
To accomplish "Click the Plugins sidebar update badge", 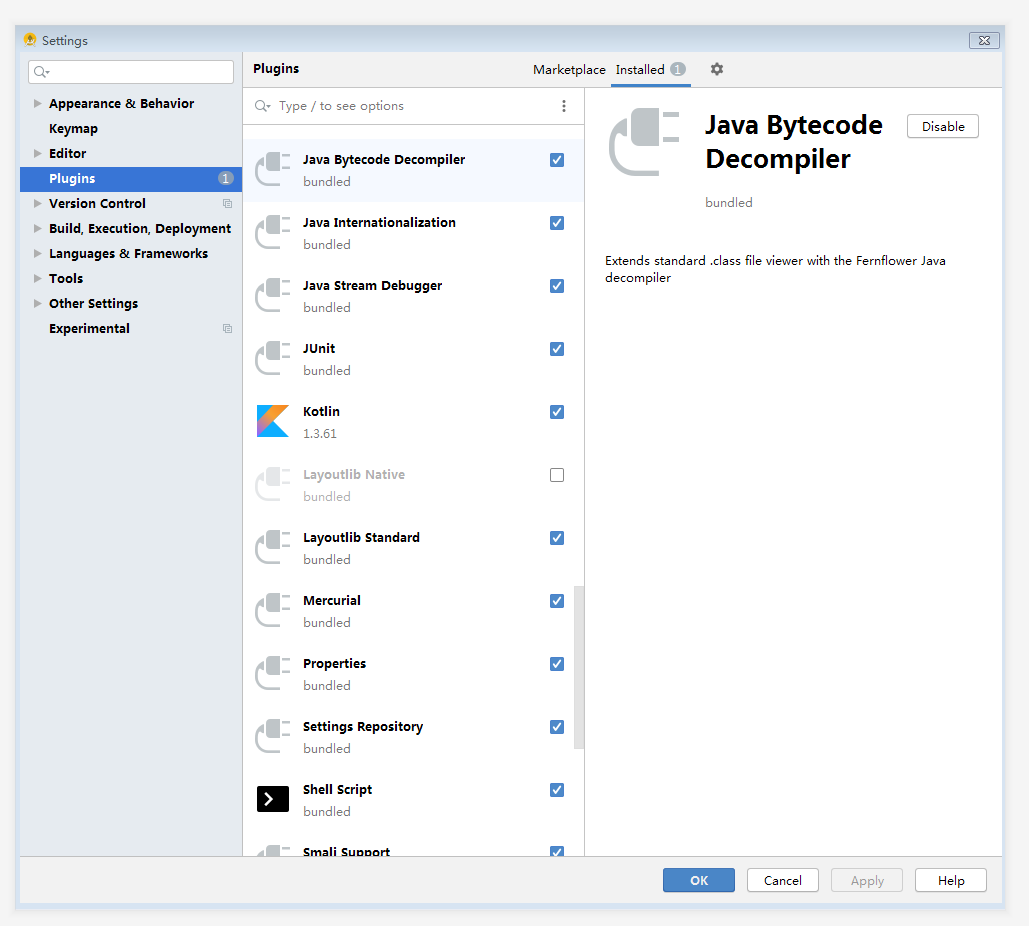I will (225, 179).
